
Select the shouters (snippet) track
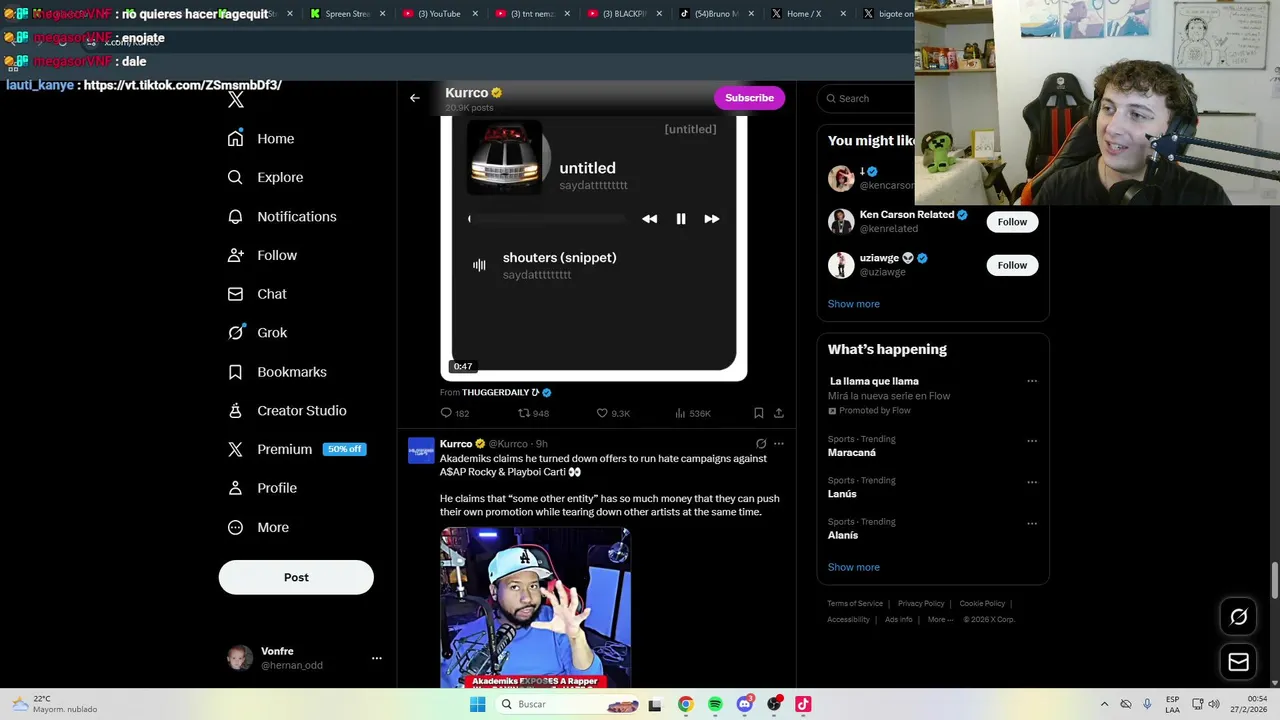pyautogui.click(x=559, y=265)
